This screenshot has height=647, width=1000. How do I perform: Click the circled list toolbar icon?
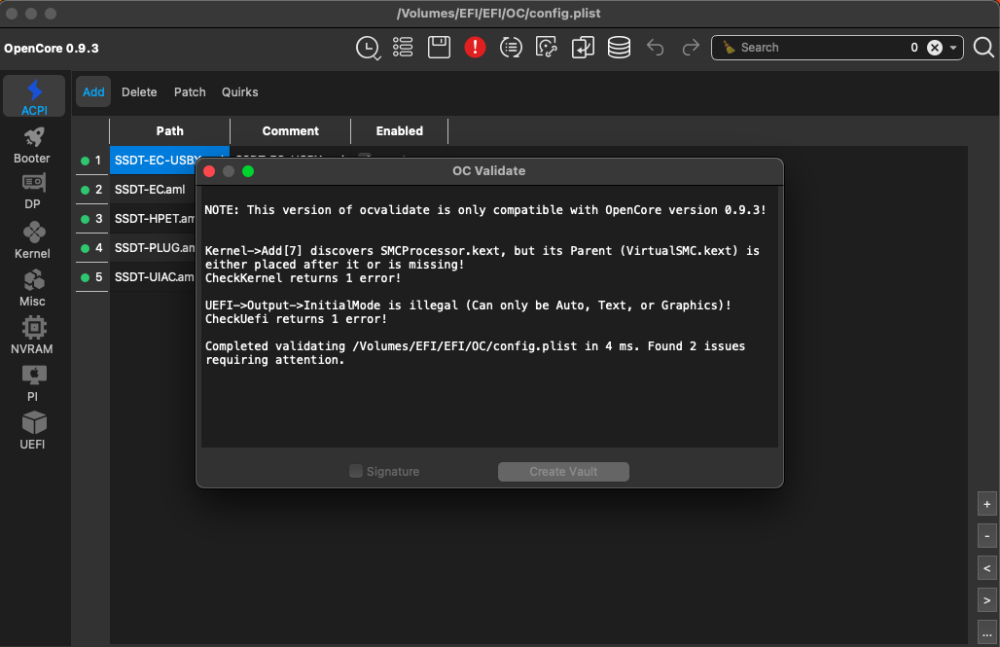pos(511,47)
